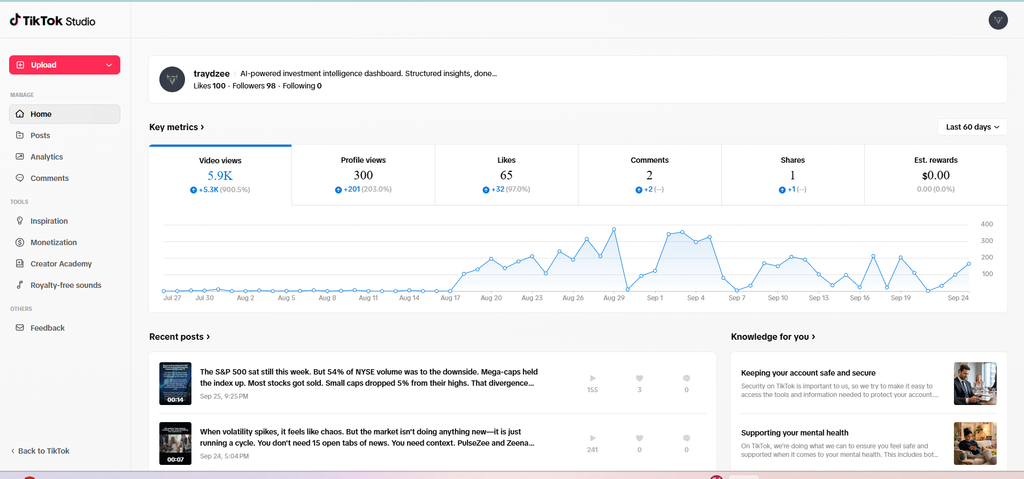Click the Analytics chart icon
This screenshot has height=479, width=1024.
pos(20,157)
